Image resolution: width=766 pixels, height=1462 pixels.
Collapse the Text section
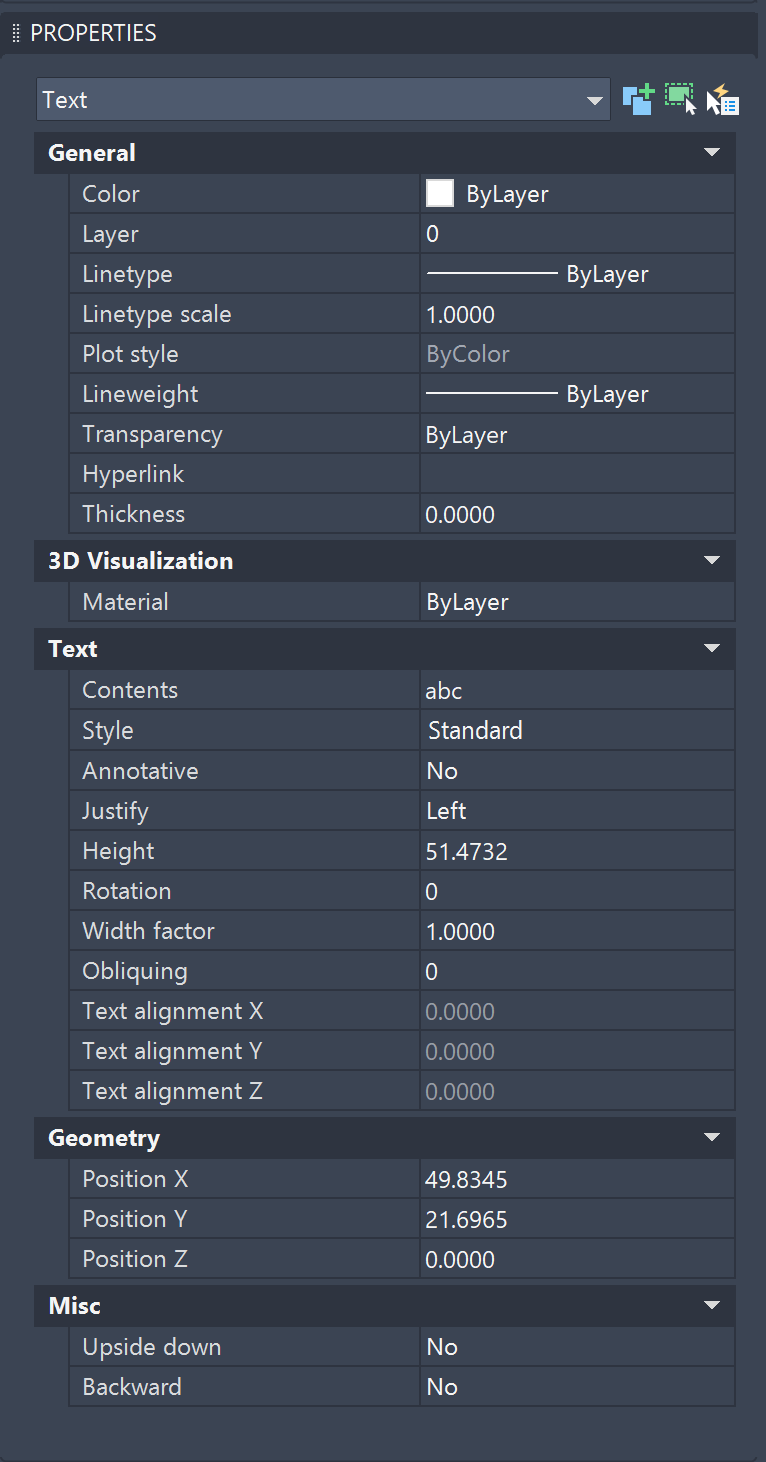pos(711,648)
